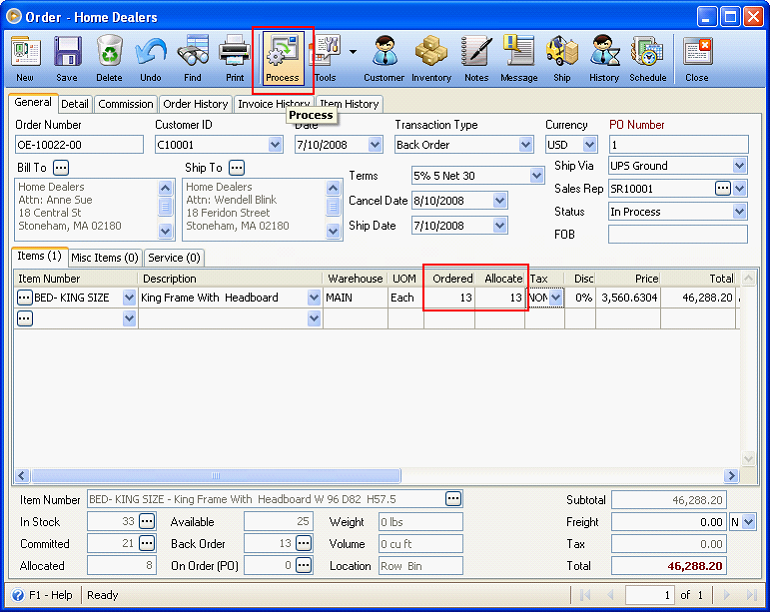The width and height of the screenshot is (771, 613).
Task: Open Ship To address ellipsis button
Action: [x=237, y=168]
